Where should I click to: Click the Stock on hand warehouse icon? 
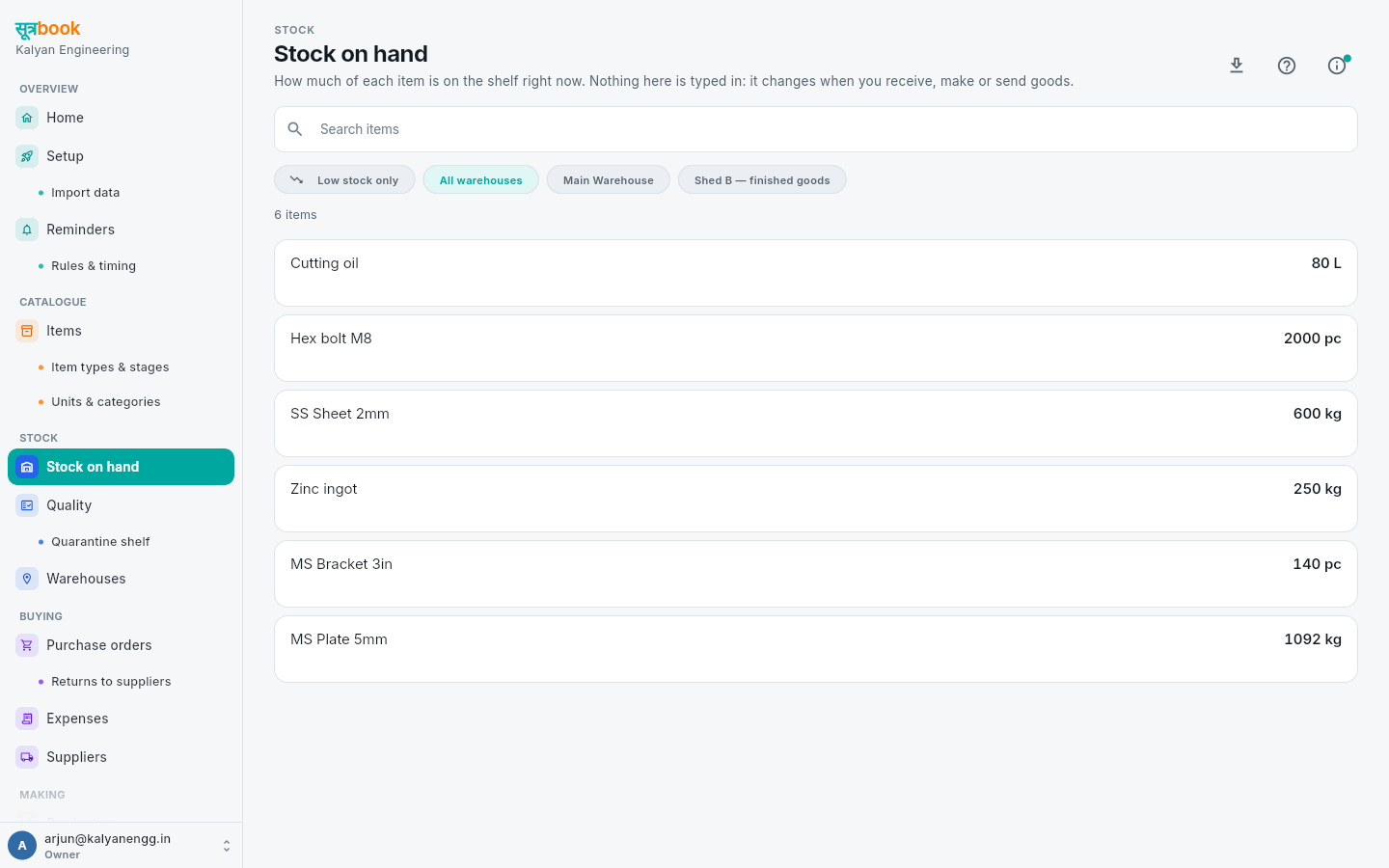(27, 467)
